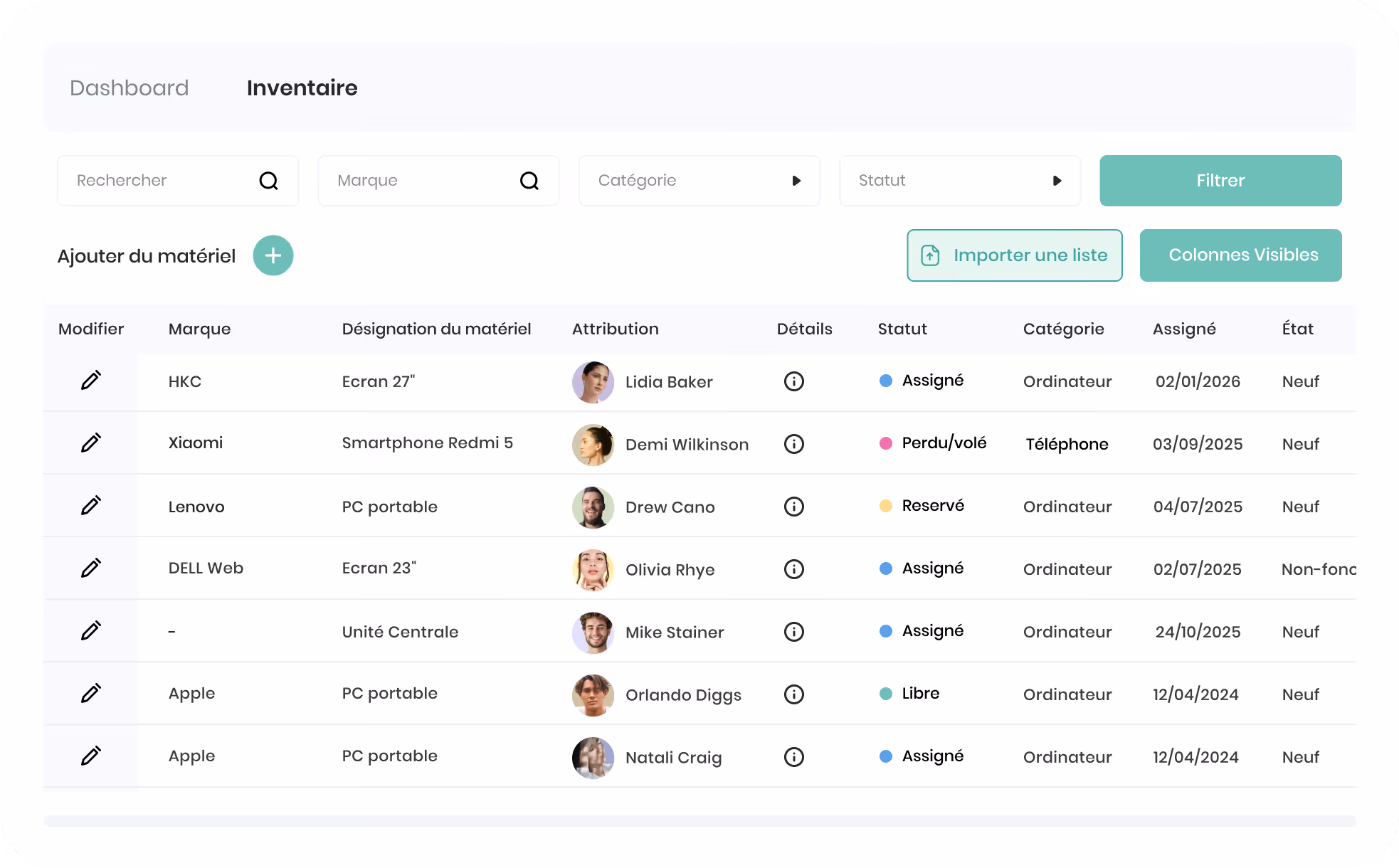Click Natali Craig's avatar

pos(593,758)
